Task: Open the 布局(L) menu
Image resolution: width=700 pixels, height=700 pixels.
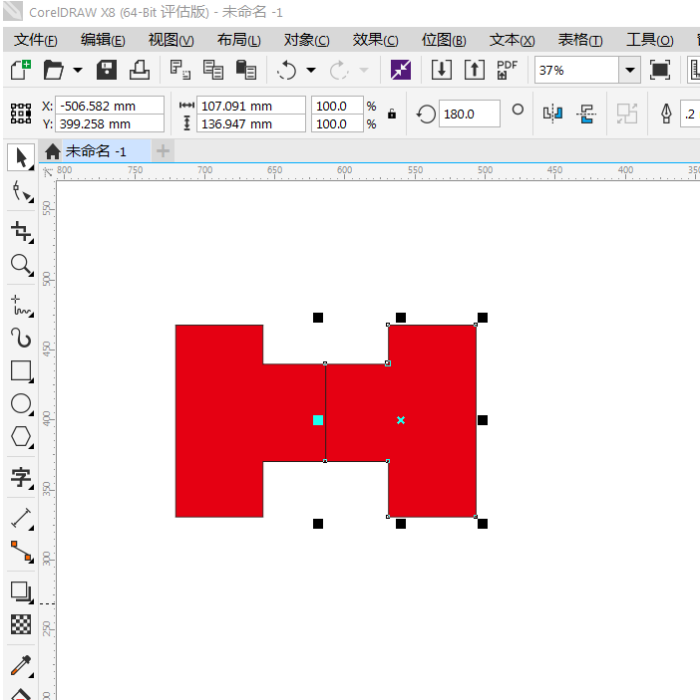Action: coord(239,40)
